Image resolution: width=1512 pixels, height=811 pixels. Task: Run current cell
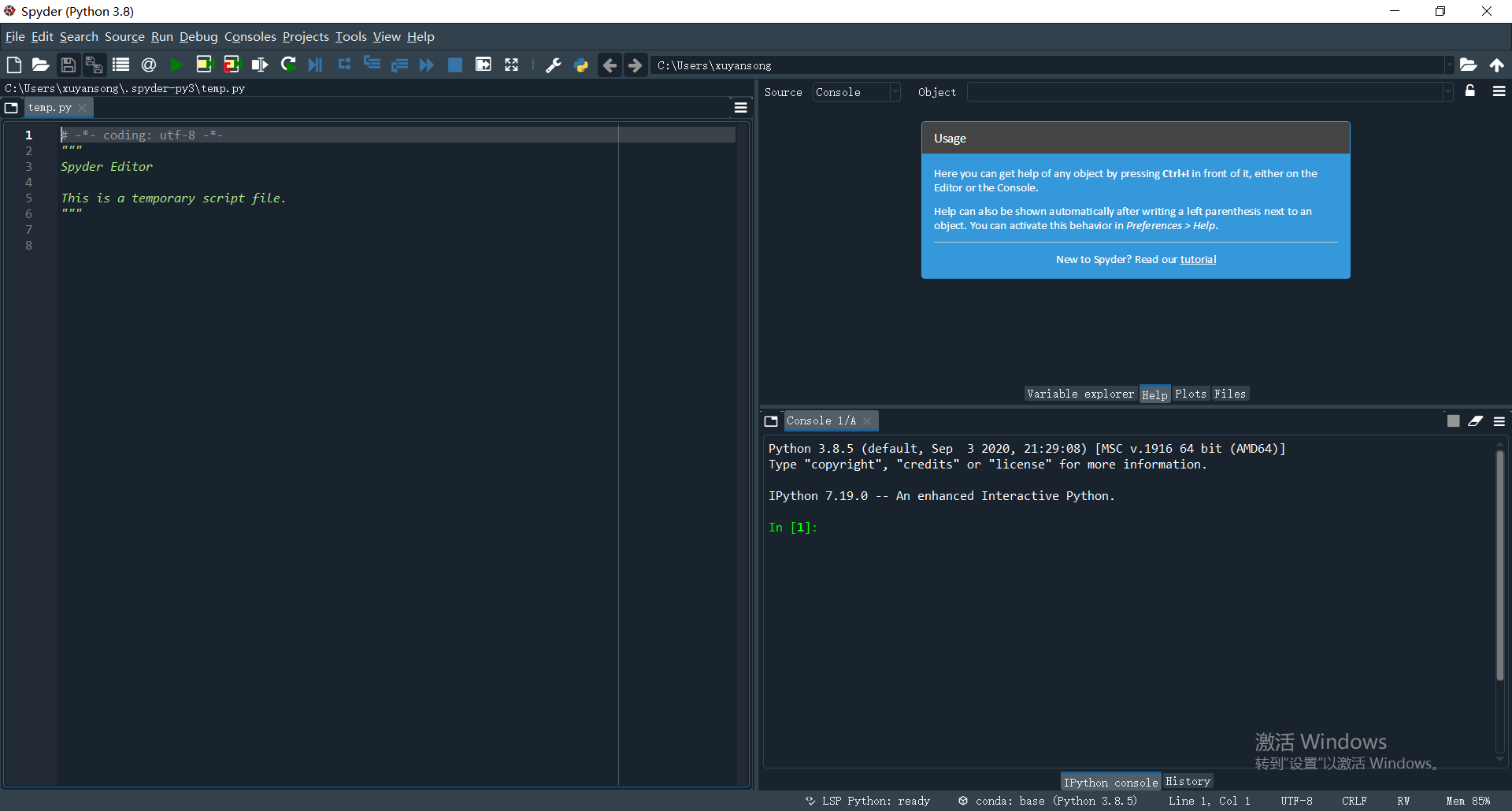204,65
